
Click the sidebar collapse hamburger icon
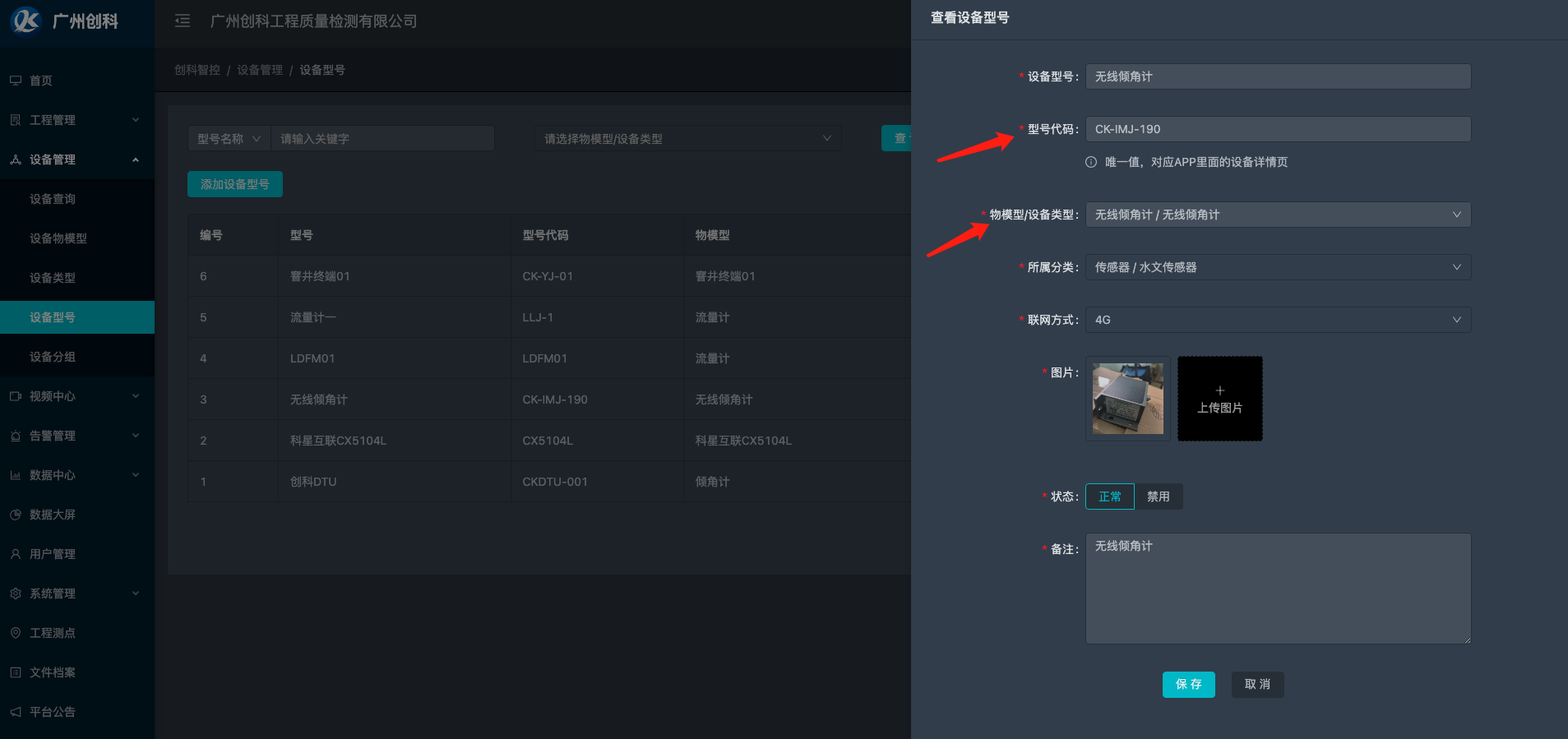coord(183,21)
